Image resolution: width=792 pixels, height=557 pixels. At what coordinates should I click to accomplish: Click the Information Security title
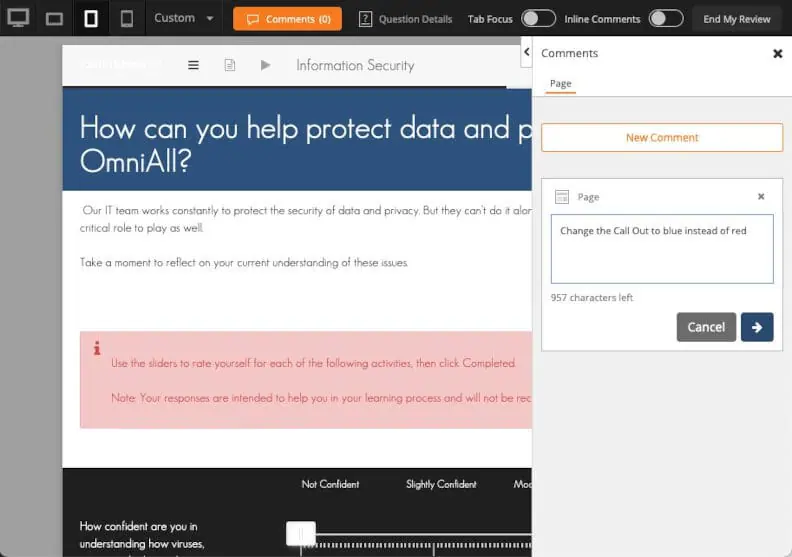[x=355, y=65]
